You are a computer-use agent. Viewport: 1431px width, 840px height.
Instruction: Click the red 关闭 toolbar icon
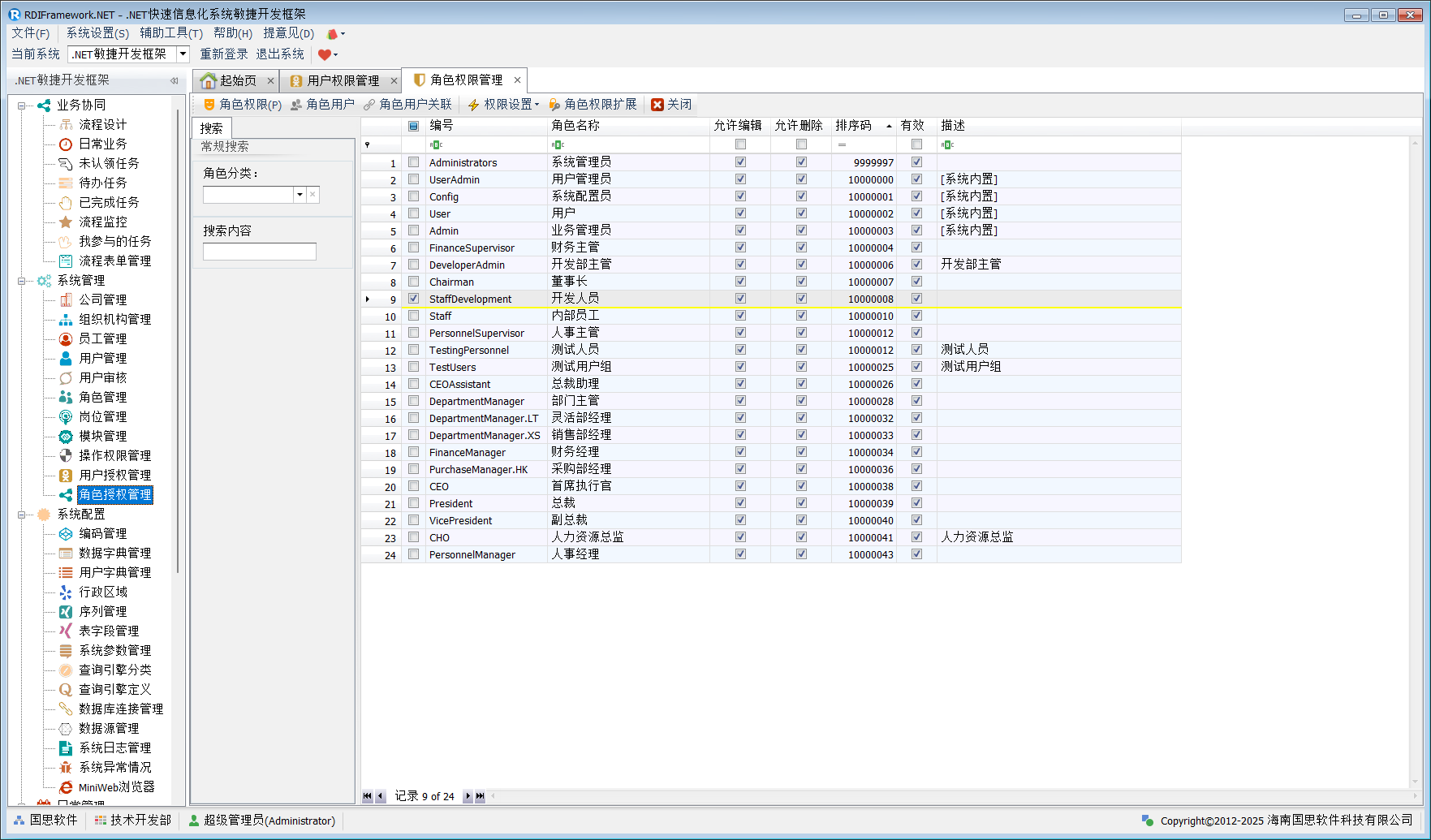click(x=657, y=105)
